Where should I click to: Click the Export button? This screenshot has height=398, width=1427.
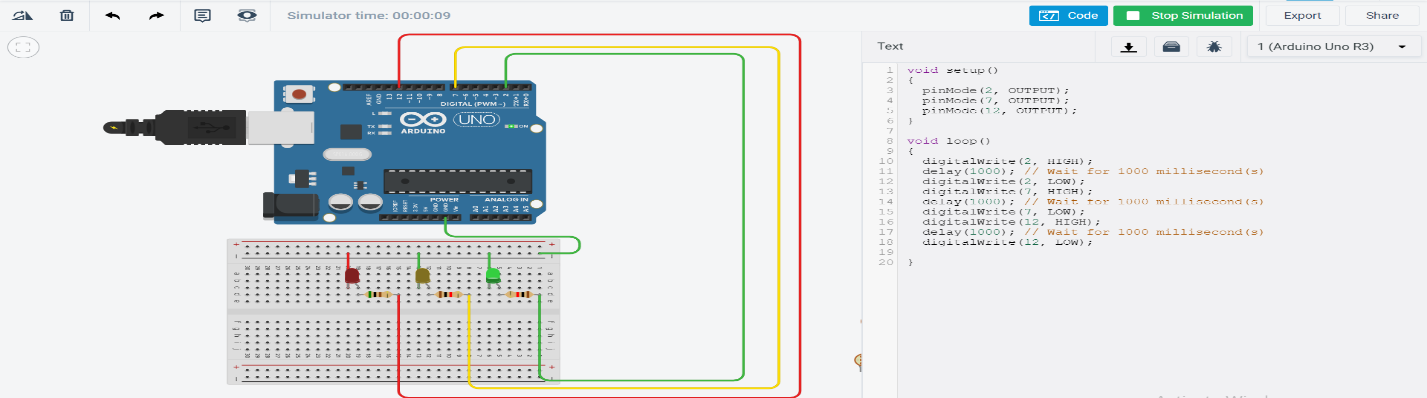[1302, 16]
